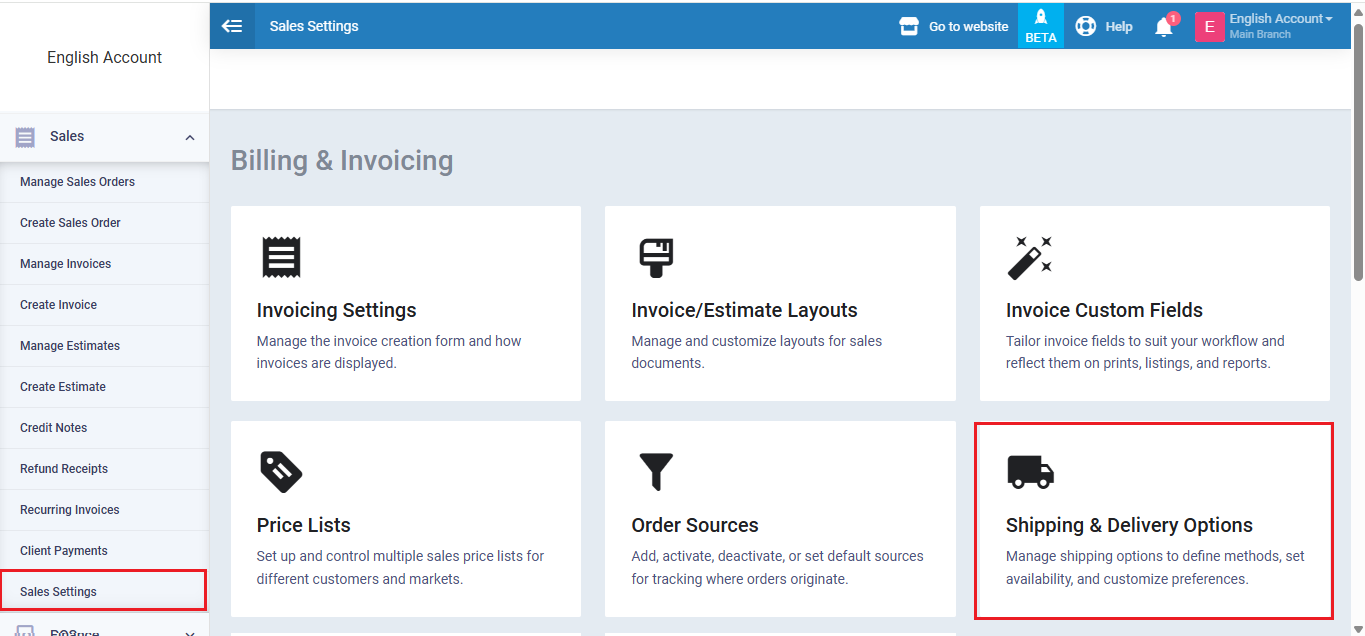Click the page vertical scrollbar
1365x636 pixels.
[x=1357, y=150]
